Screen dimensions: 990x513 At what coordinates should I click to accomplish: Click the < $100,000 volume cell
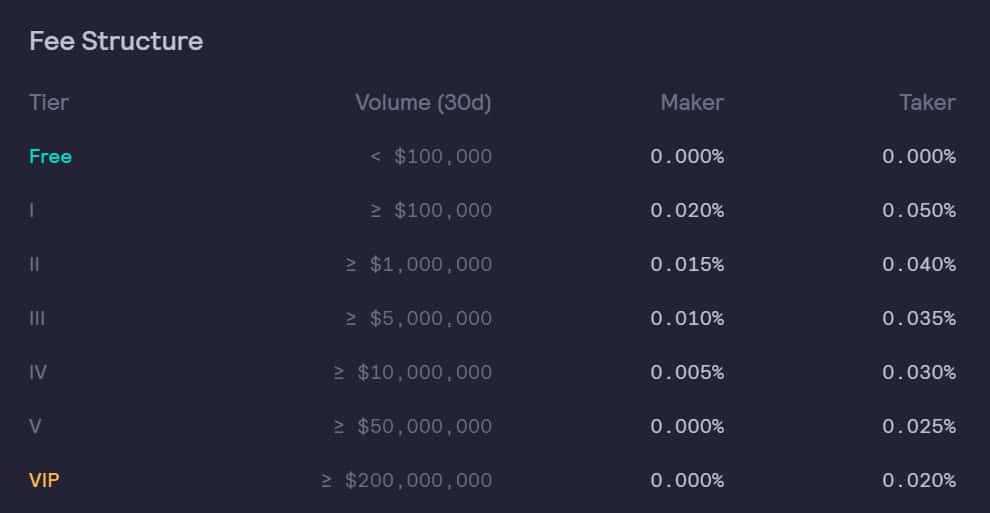coord(431,156)
